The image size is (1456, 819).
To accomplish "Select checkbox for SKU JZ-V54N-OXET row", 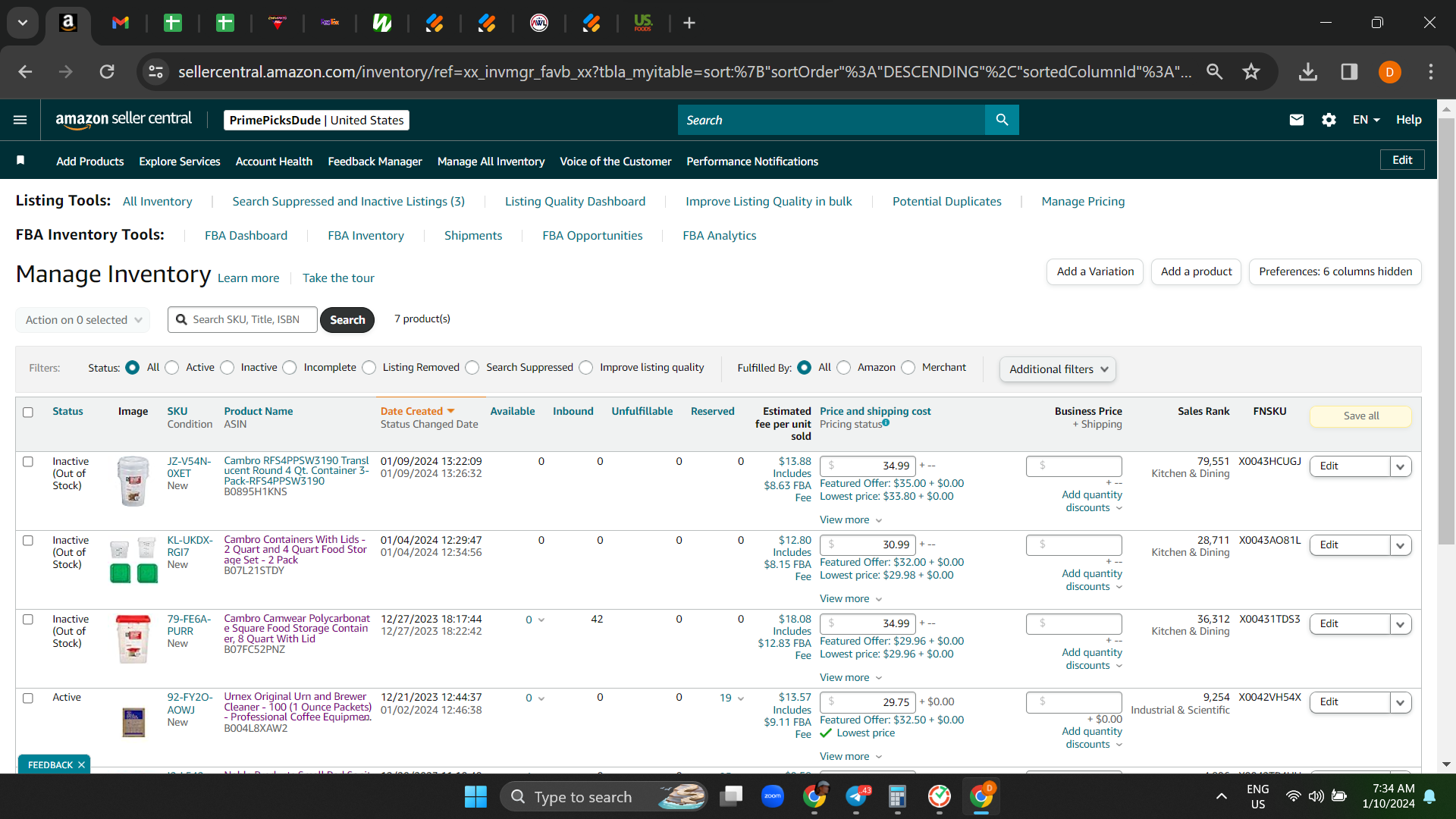I will (x=28, y=461).
